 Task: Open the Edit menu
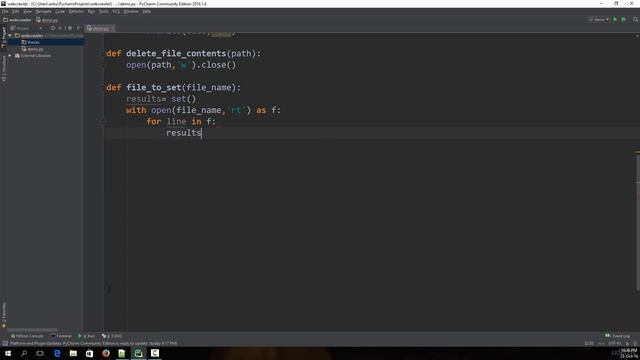(x=16, y=11)
